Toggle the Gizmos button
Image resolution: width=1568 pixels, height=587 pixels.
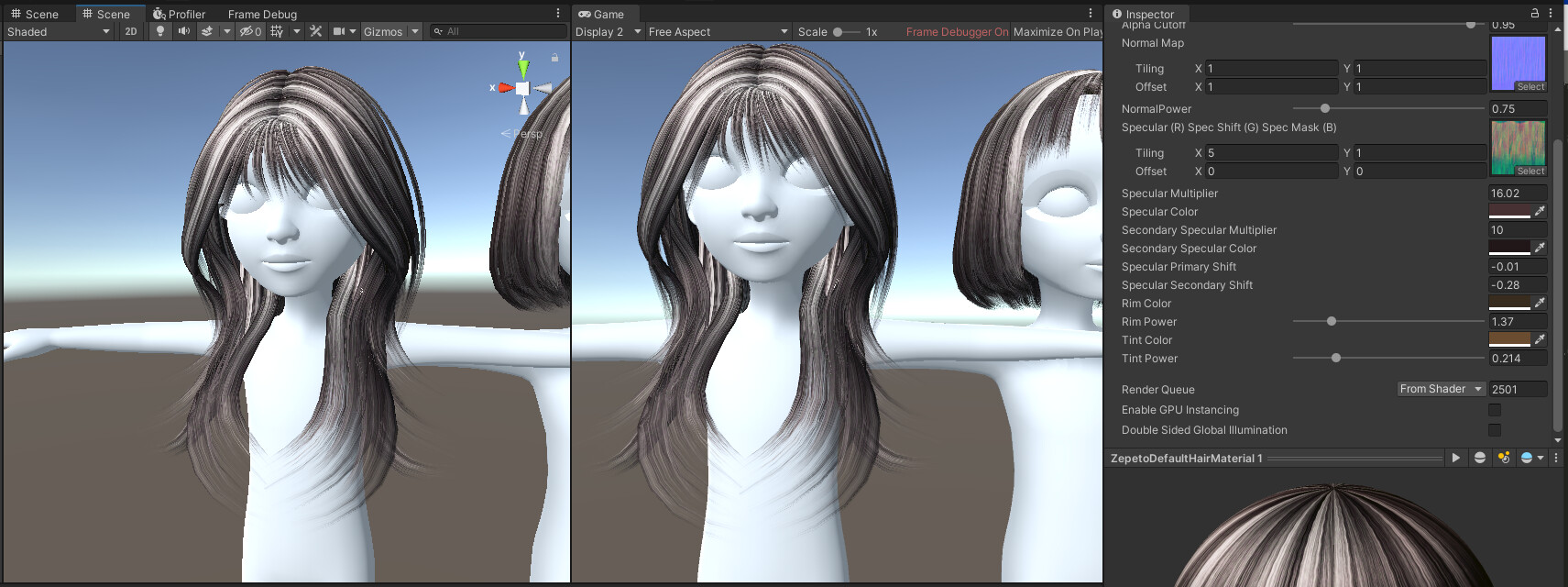383,31
